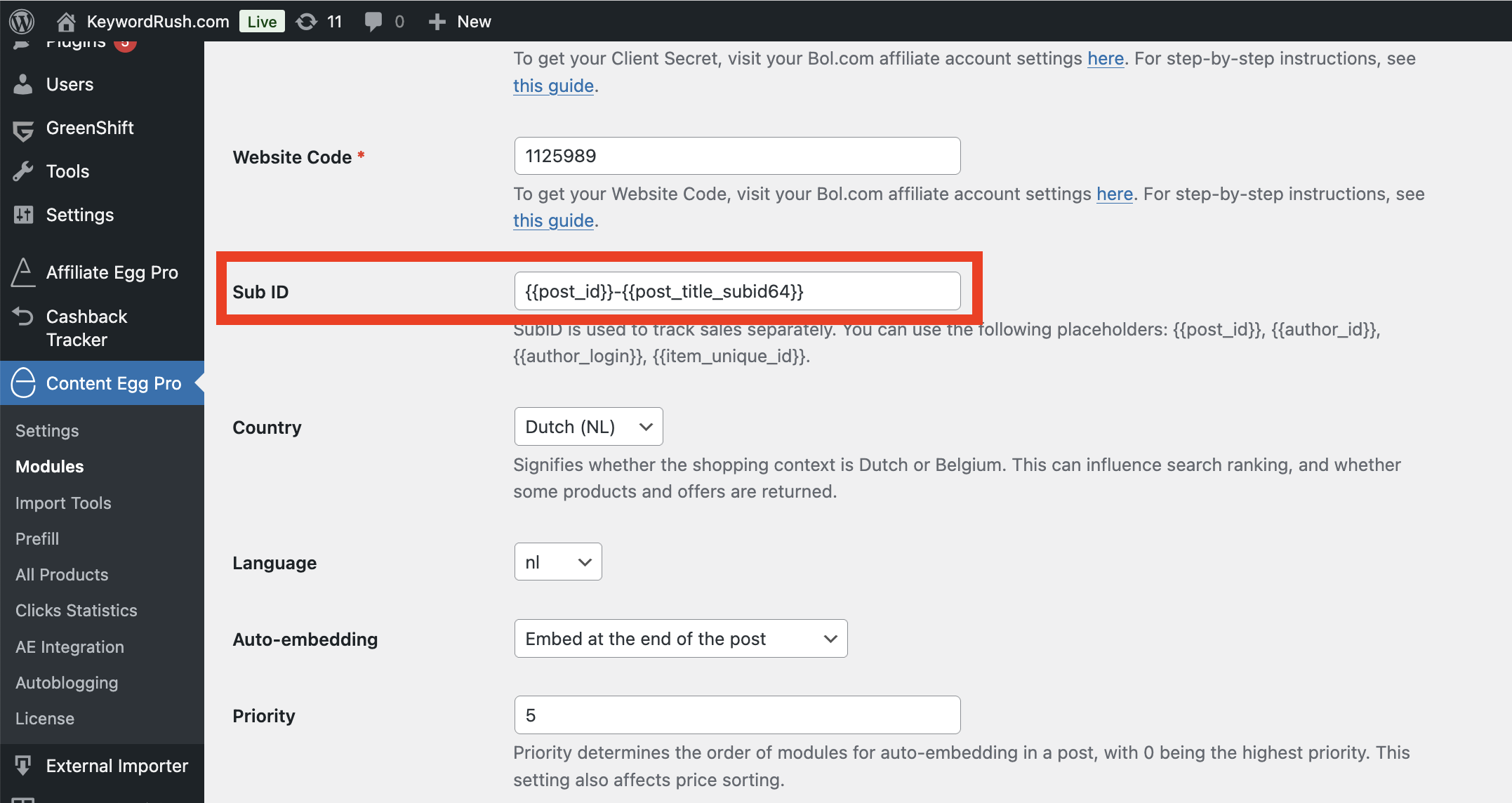Open Clicks Statistics in the submenu
The width and height of the screenshot is (1512, 803).
coord(76,610)
